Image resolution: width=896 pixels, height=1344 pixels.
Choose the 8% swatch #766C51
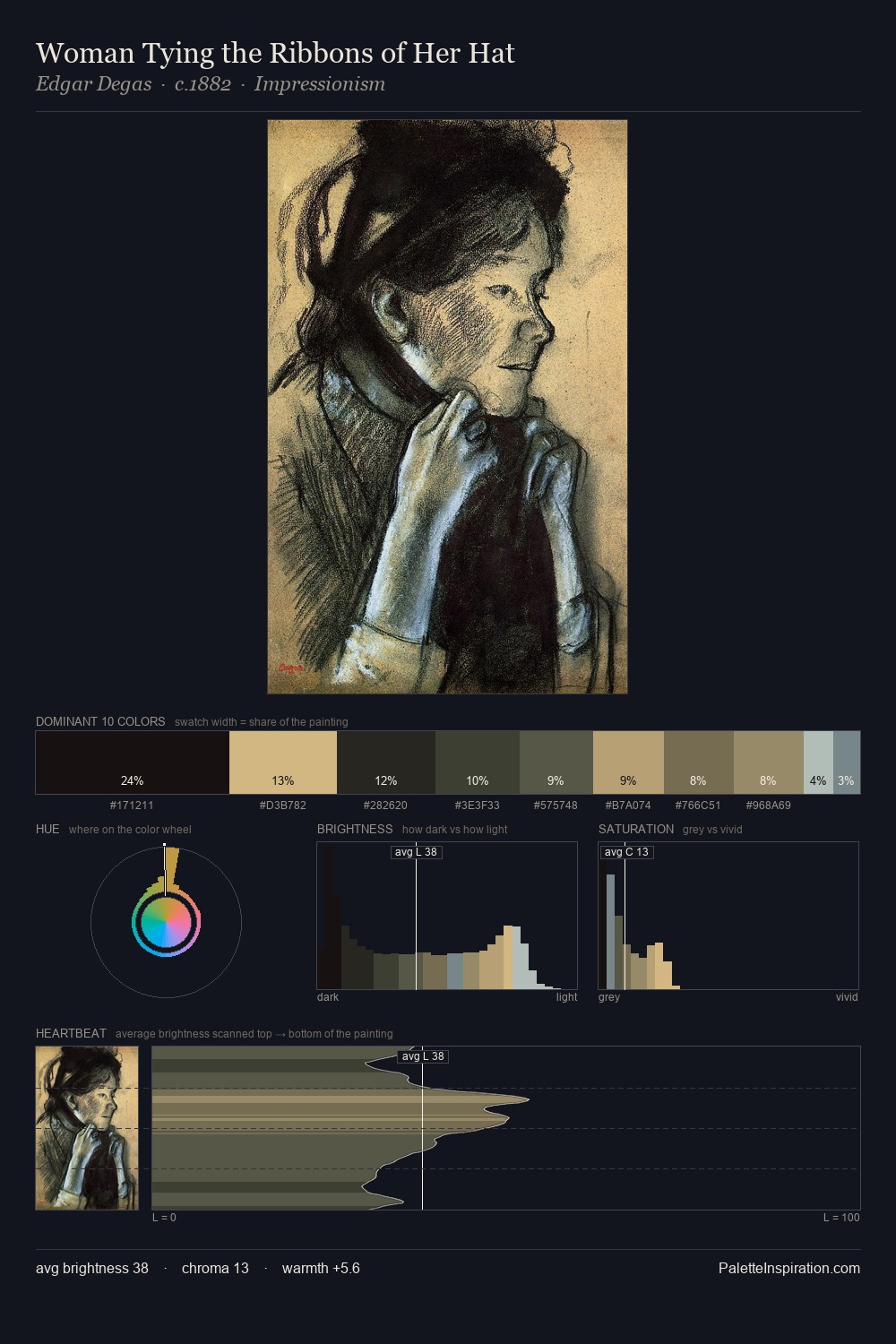tap(699, 762)
